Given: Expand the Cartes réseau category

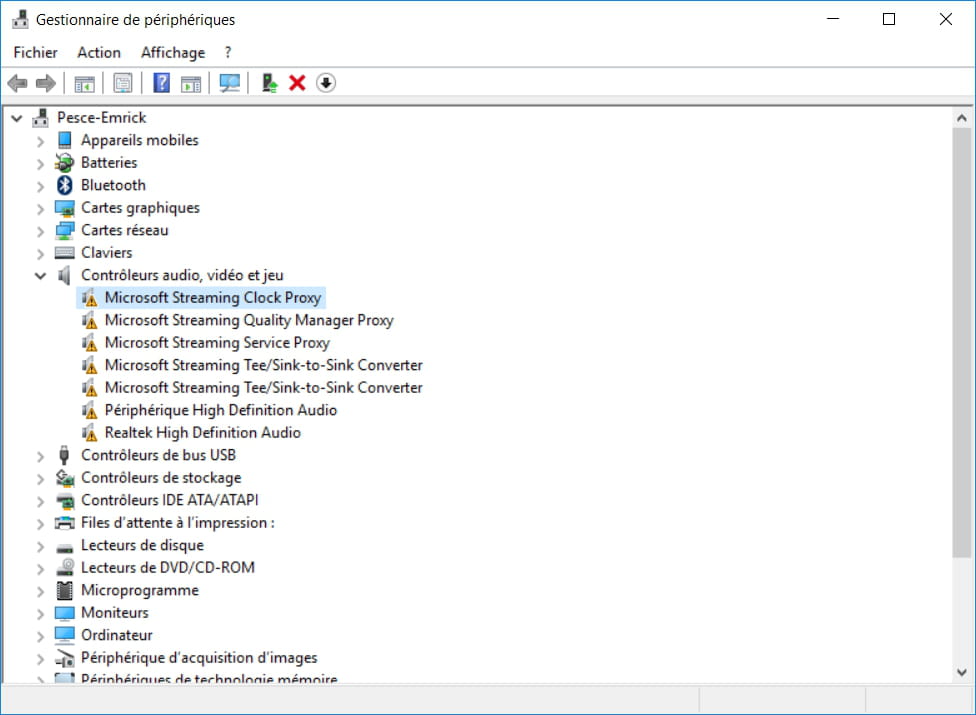Looking at the screenshot, I should [x=40, y=231].
